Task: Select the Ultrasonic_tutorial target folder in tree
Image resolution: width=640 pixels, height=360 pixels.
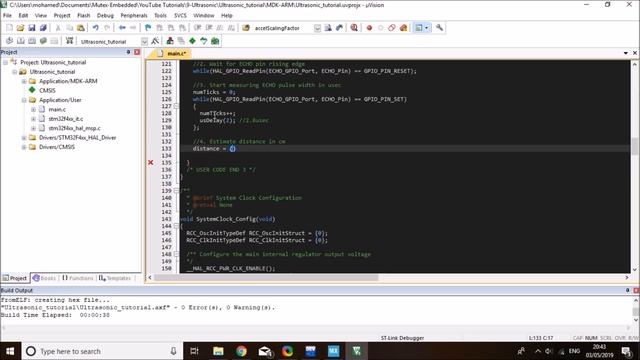Action: (x=52, y=72)
